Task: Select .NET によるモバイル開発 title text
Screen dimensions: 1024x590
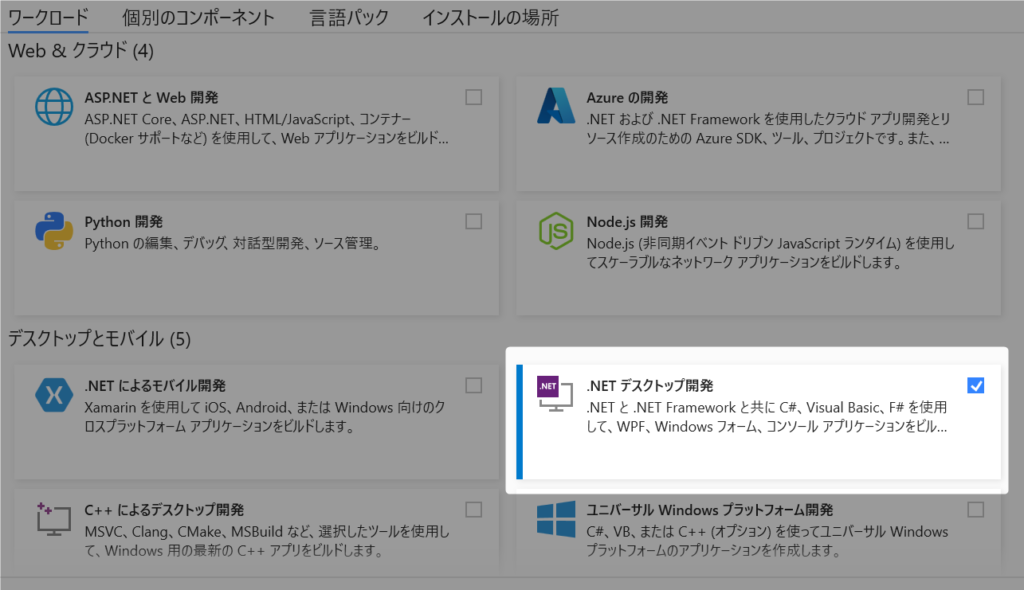Action: point(155,385)
